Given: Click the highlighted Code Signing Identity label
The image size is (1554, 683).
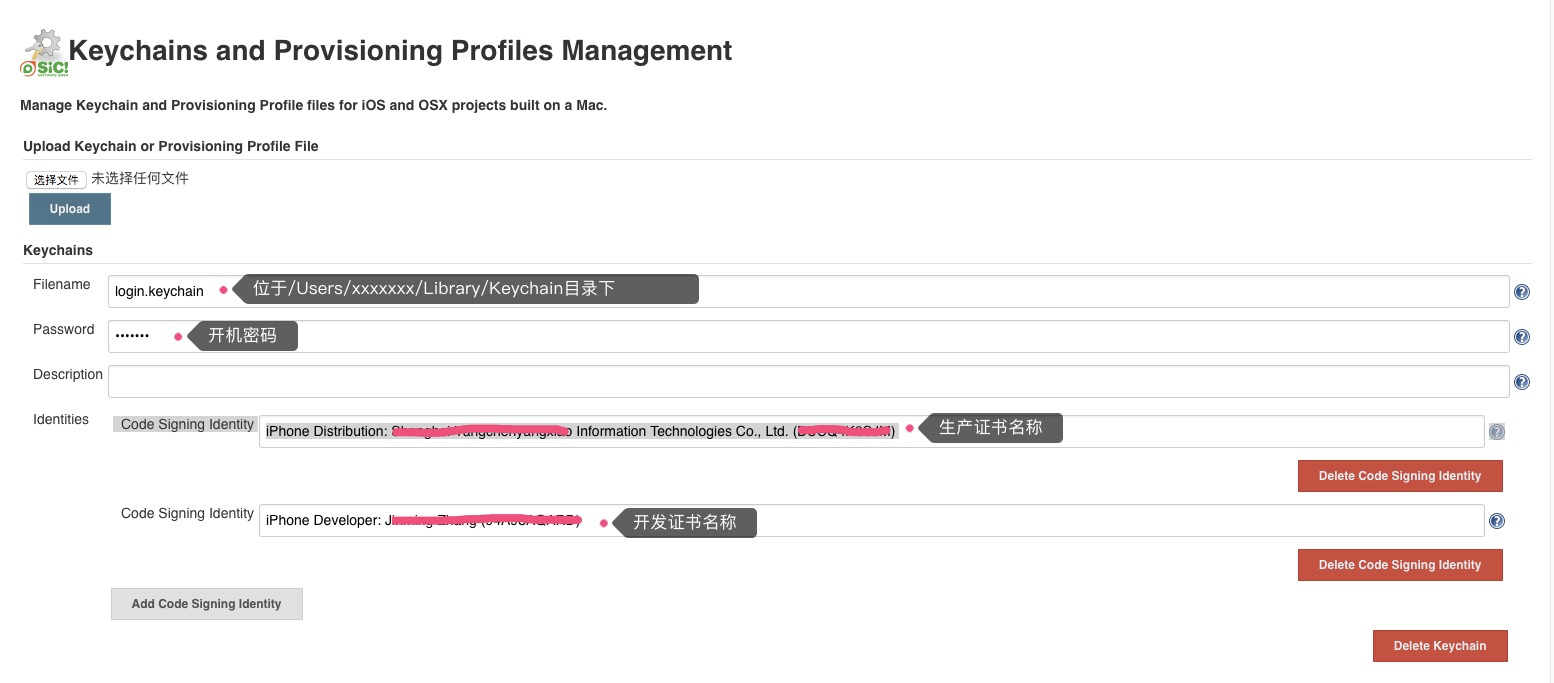Looking at the screenshot, I should pos(187,424).
